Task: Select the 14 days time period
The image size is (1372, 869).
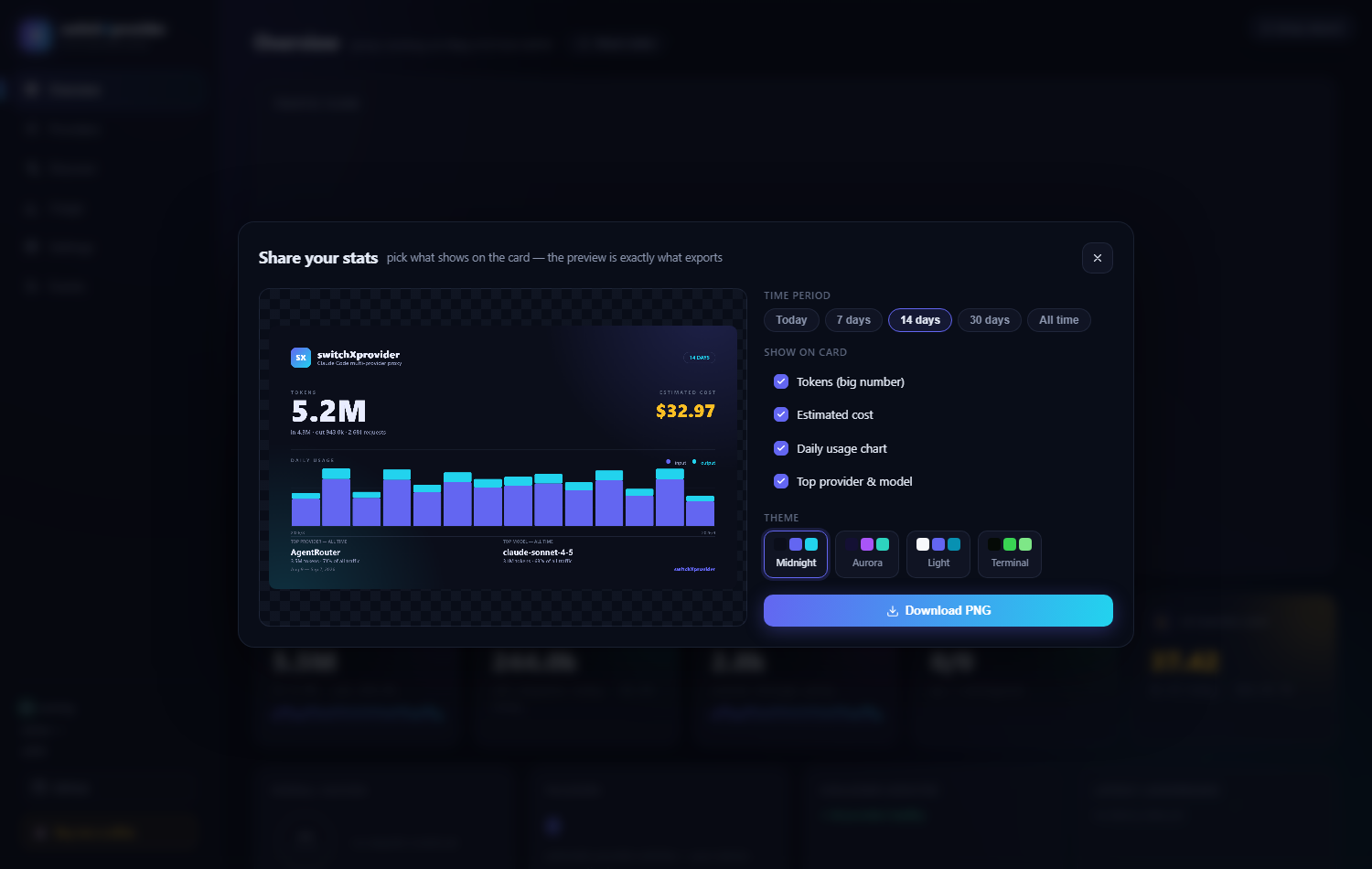Action: tap(920, 320)
